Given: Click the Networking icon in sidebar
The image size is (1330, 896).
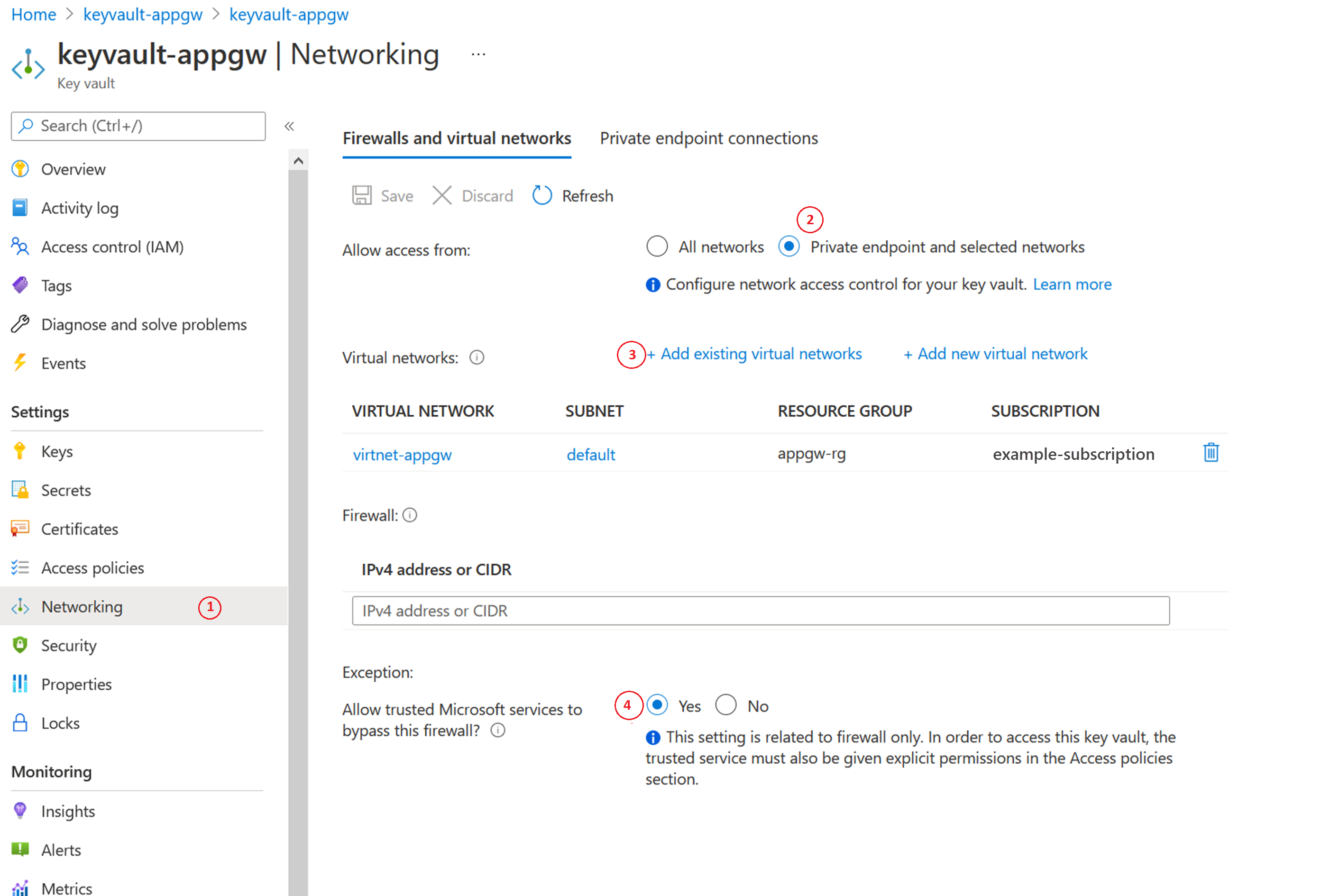Looking at the screenshot, I should click(x=22, y=606).
